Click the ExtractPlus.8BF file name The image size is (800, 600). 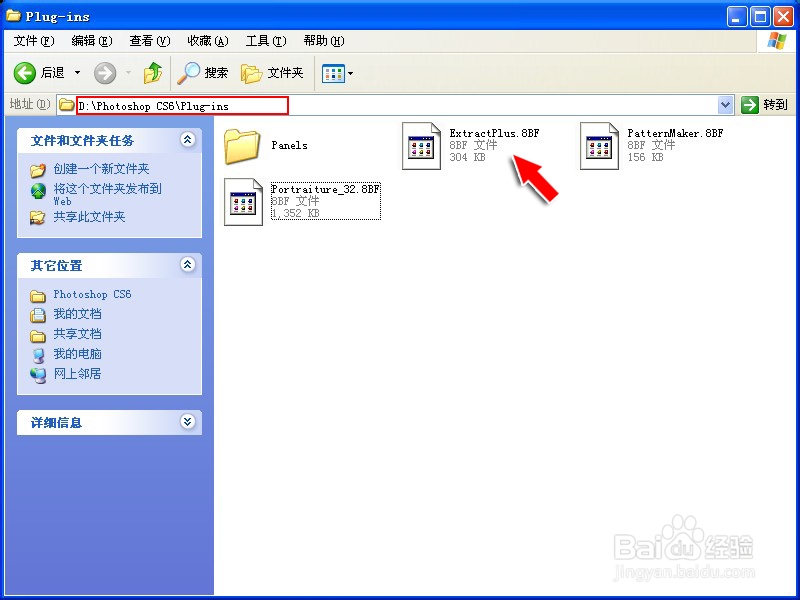tap(494, 133)
